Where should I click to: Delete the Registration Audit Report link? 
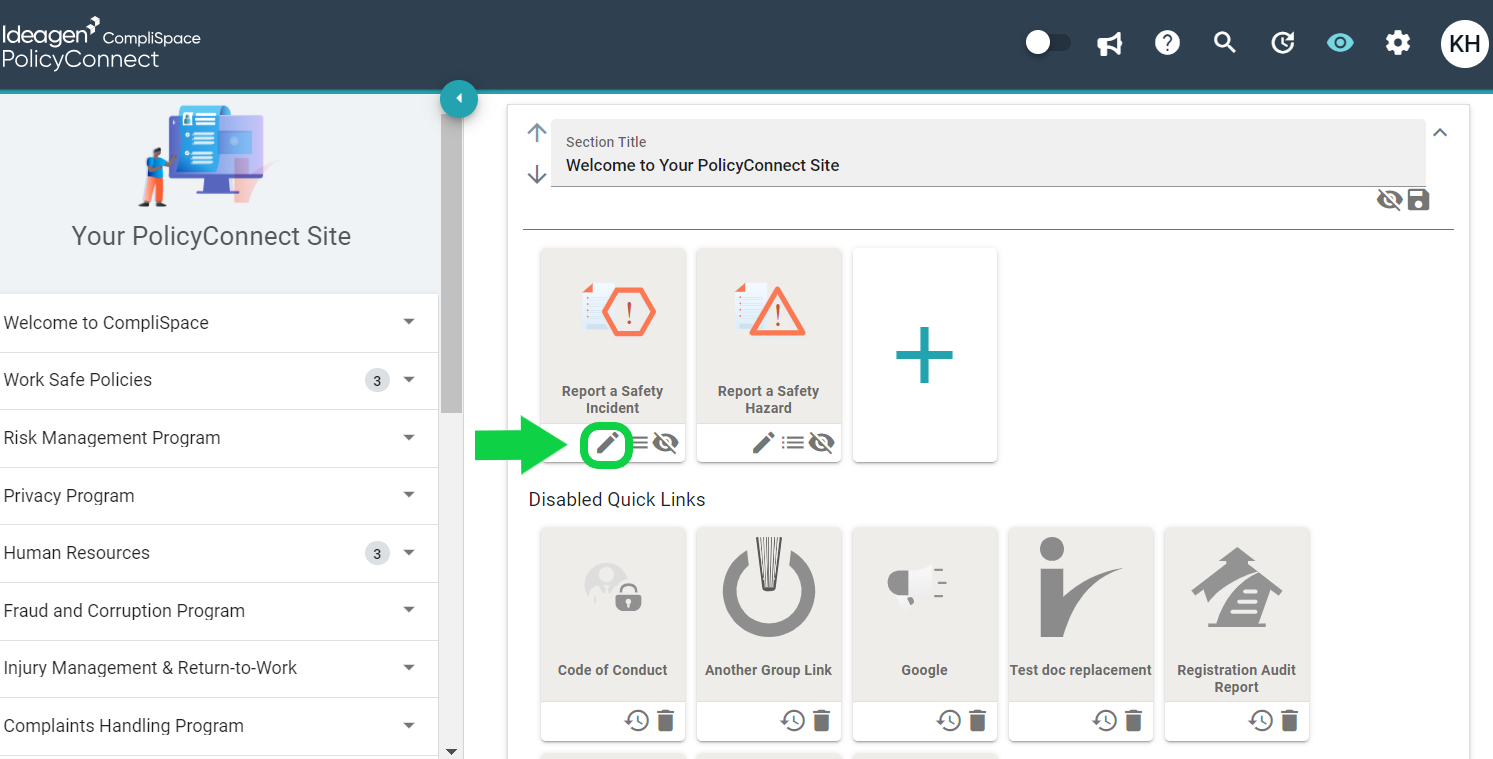click(x=1290, y=720)
